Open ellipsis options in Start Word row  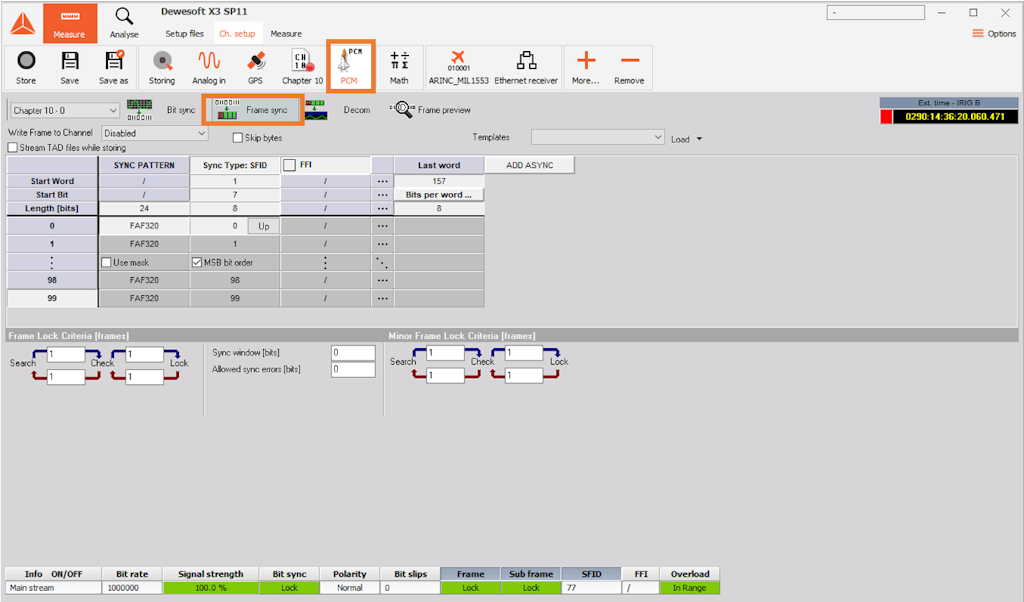[x=383, y=181]
